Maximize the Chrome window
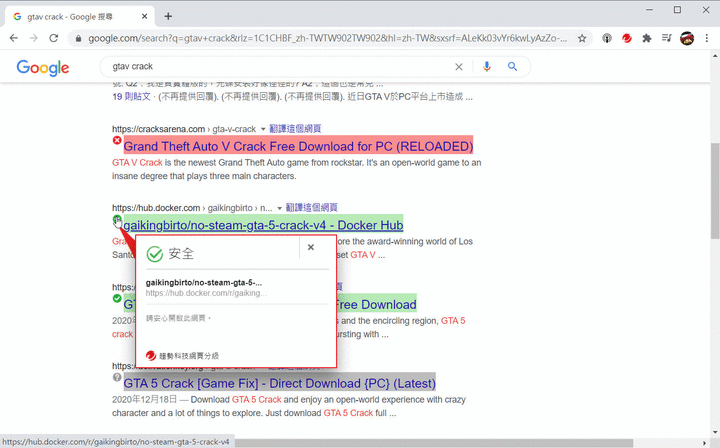Image resolution: width=720 pixels, height=448 pixels. [x=677, y=10]
